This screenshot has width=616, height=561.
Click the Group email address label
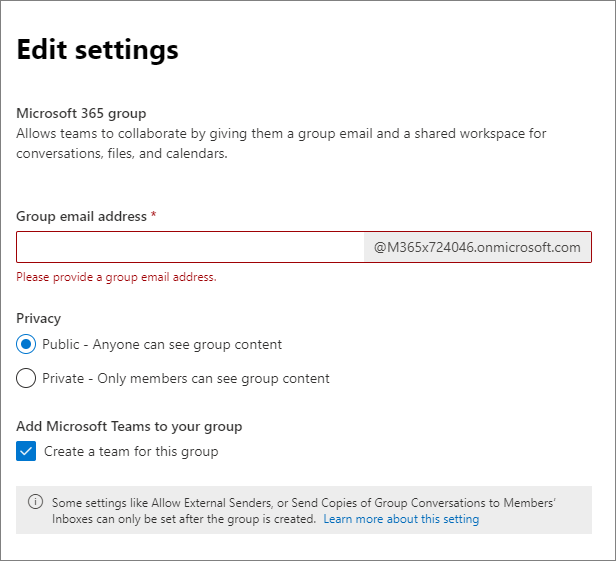(x=81, y=216)
